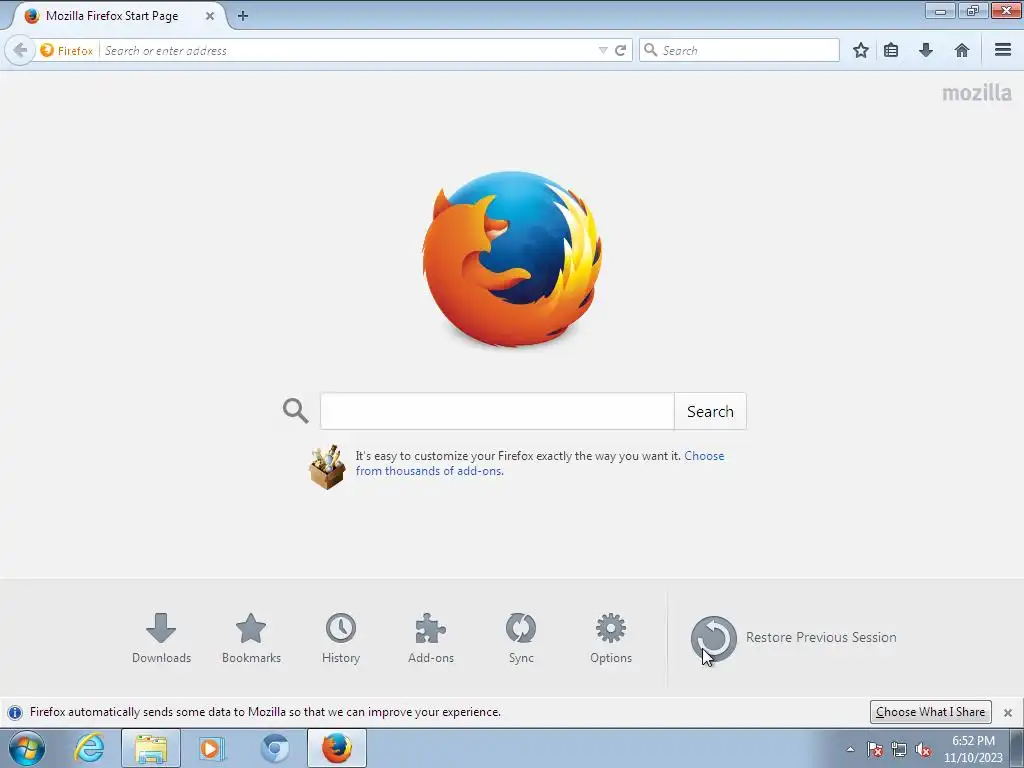This screenshot has width=1024, height=768.
Task: Select the Mozilla Firefox Start Page tab
Action: (112, 16)
